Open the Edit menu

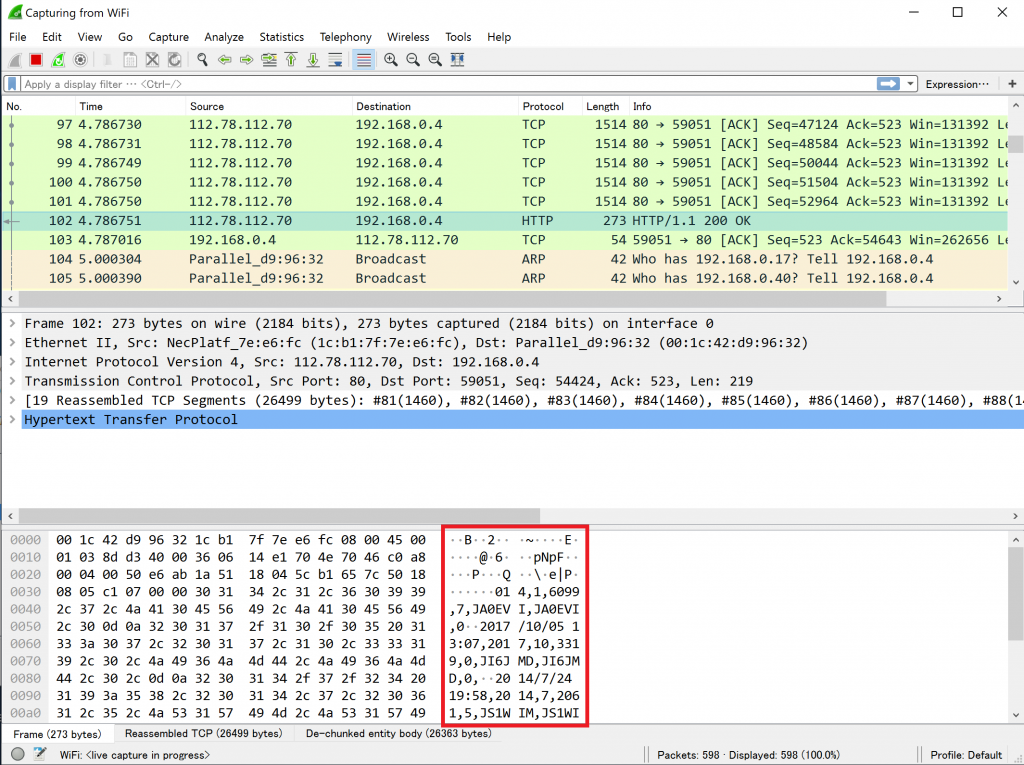(52, 37)
